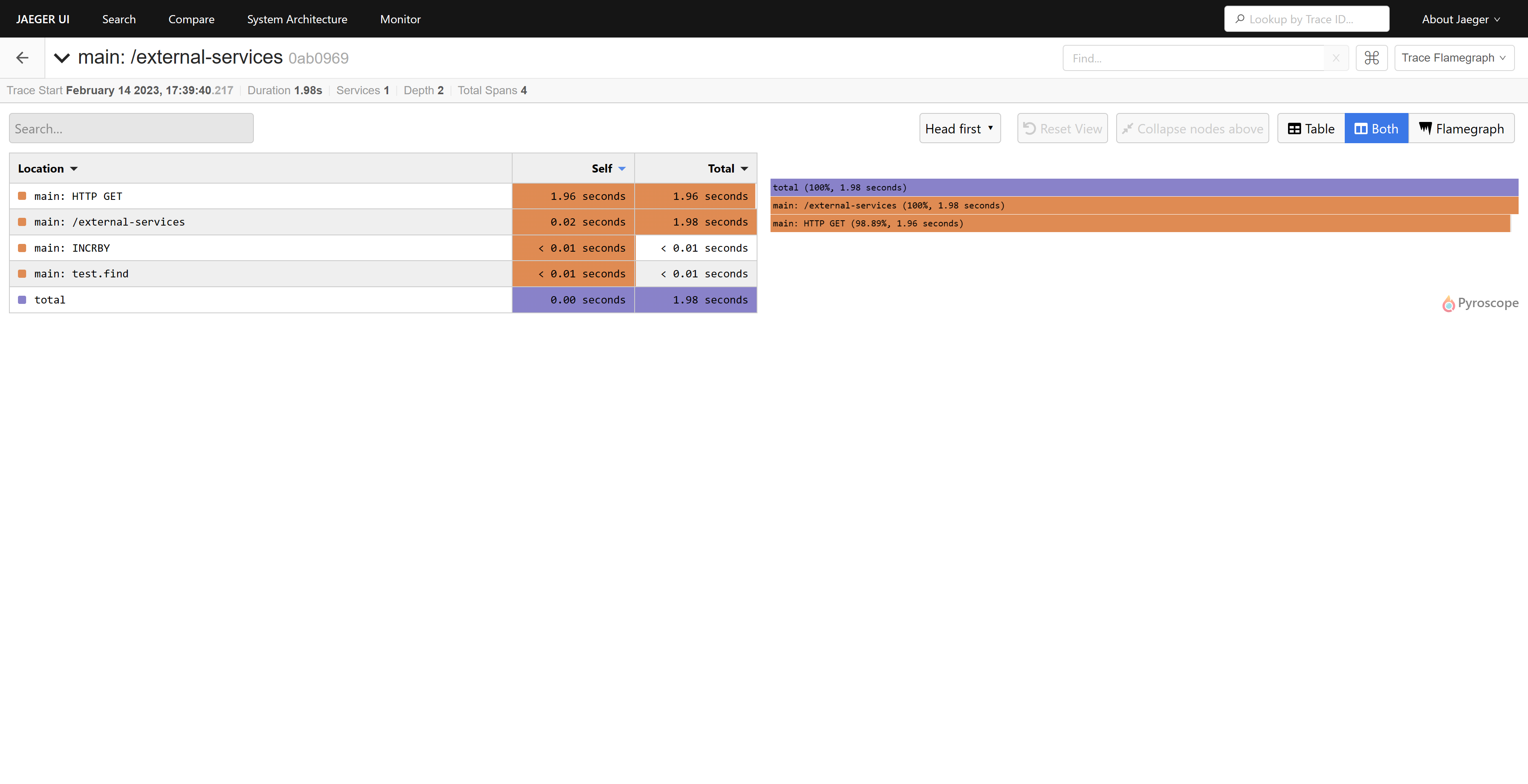Switch to Both view
This screenshot has width=1528, height=784.
pos(1376,128)
